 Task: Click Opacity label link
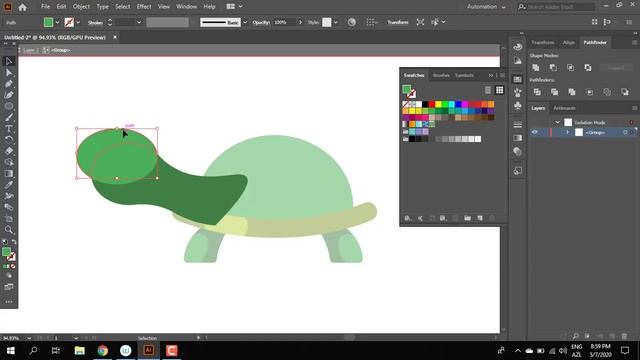click(261, 22)
